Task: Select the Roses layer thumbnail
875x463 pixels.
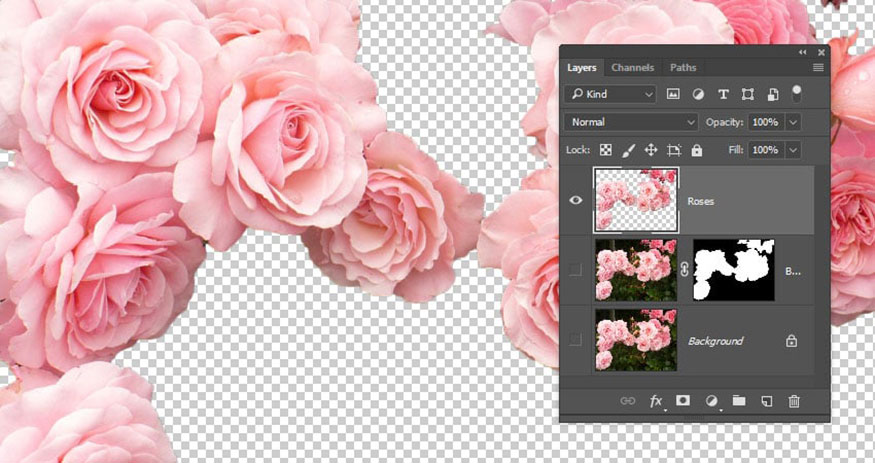Action: coord(636,200)
